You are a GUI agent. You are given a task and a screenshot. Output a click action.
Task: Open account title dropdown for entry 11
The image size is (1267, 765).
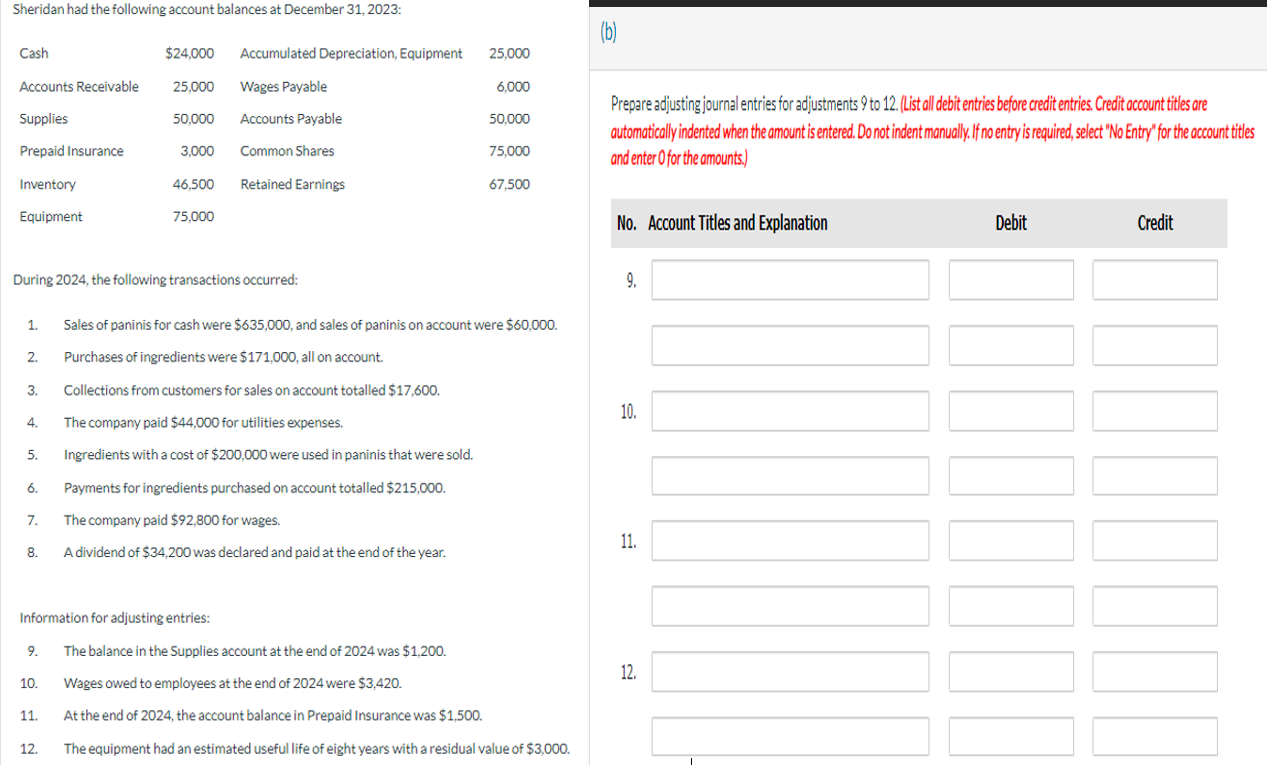(x=789, y=540)
